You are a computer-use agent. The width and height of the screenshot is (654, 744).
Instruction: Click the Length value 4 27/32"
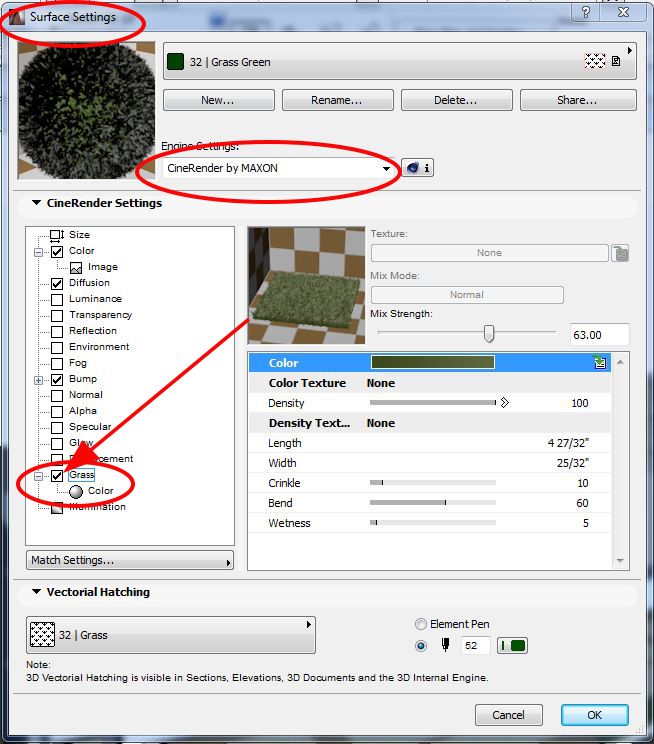568,443
